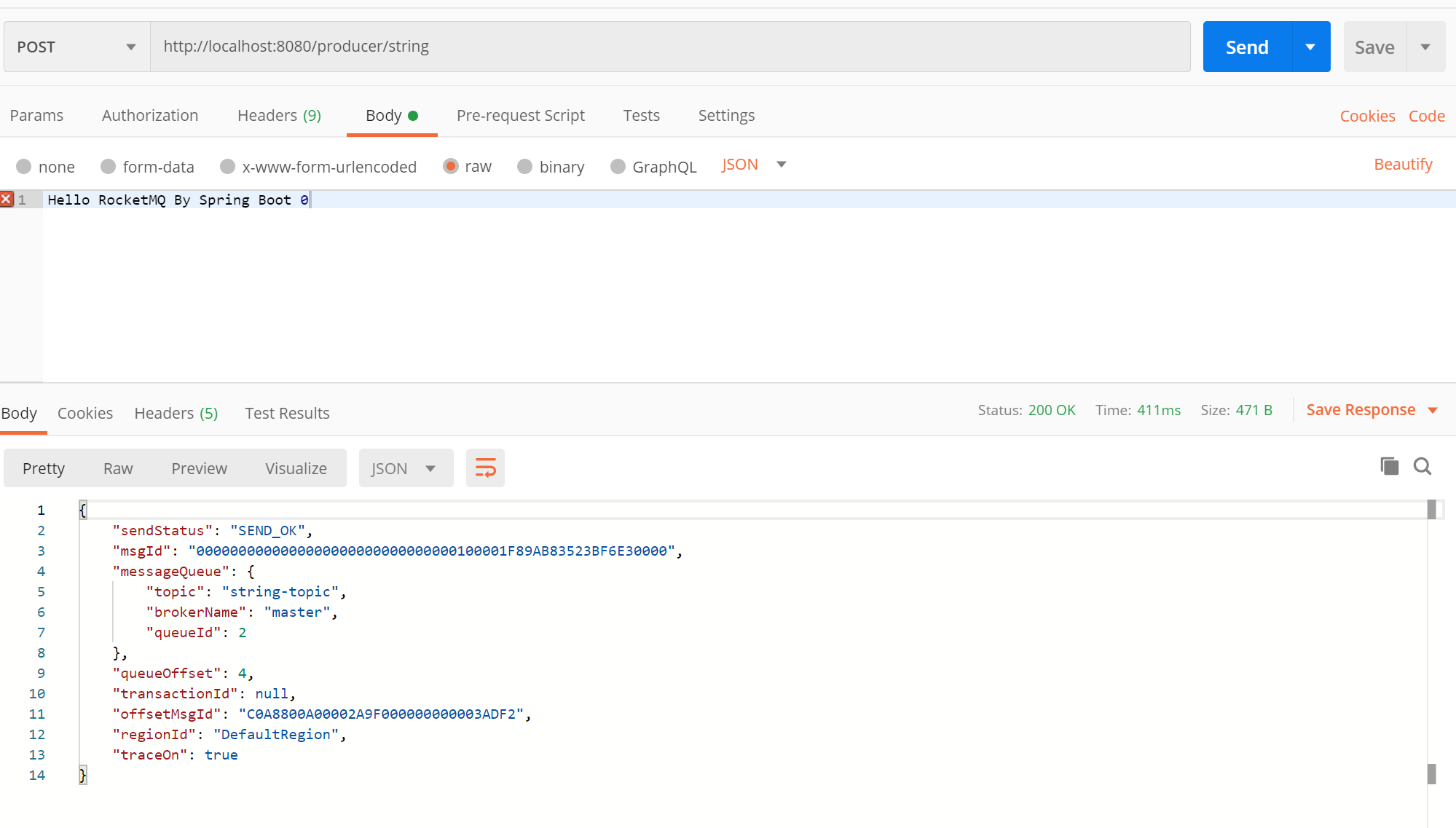This screenshot has height=828, width=1456.
Task: Switch to the Headers (9) request tab
Action: 279,116
